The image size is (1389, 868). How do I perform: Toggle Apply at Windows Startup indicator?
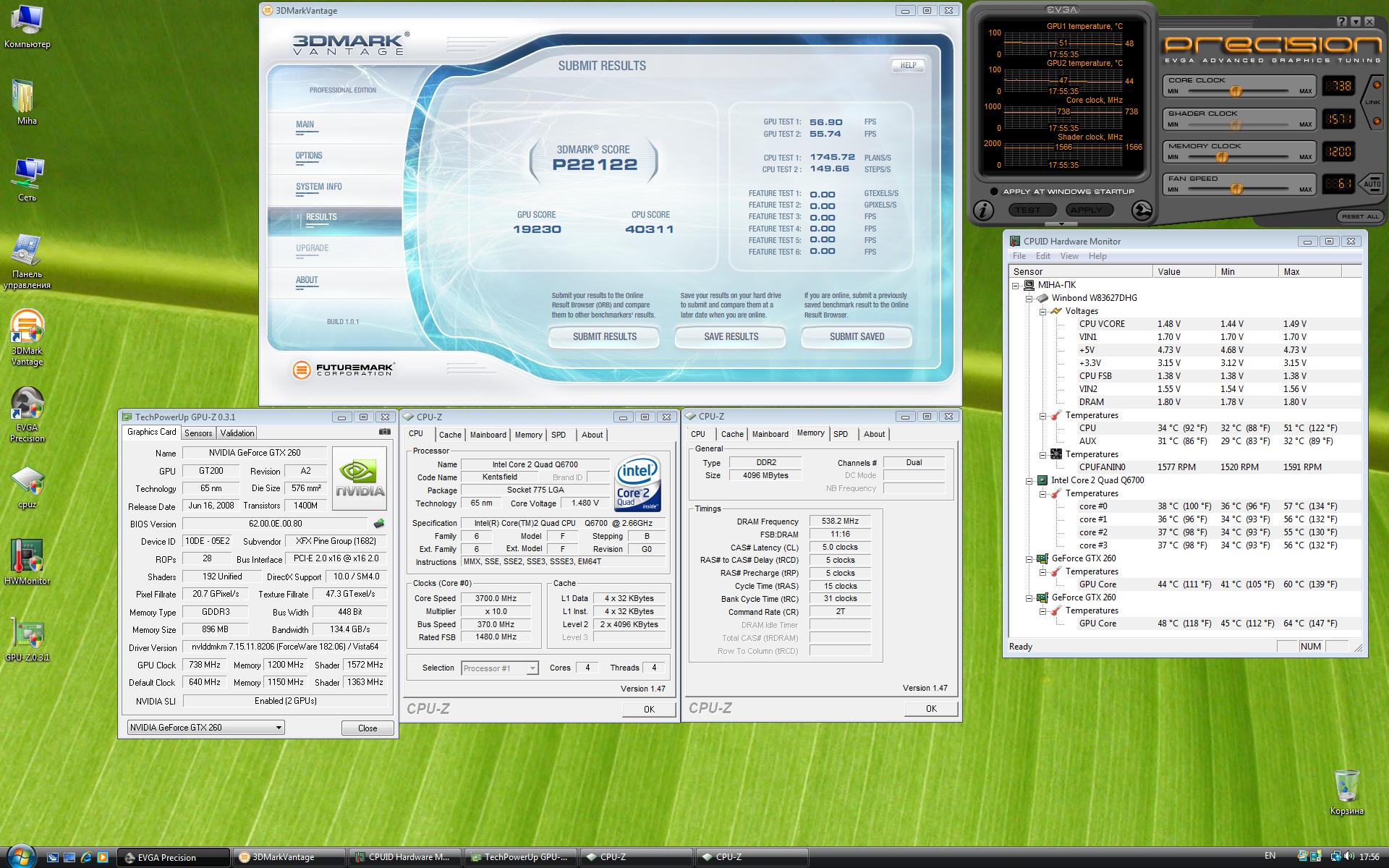(x=994, y=192)
